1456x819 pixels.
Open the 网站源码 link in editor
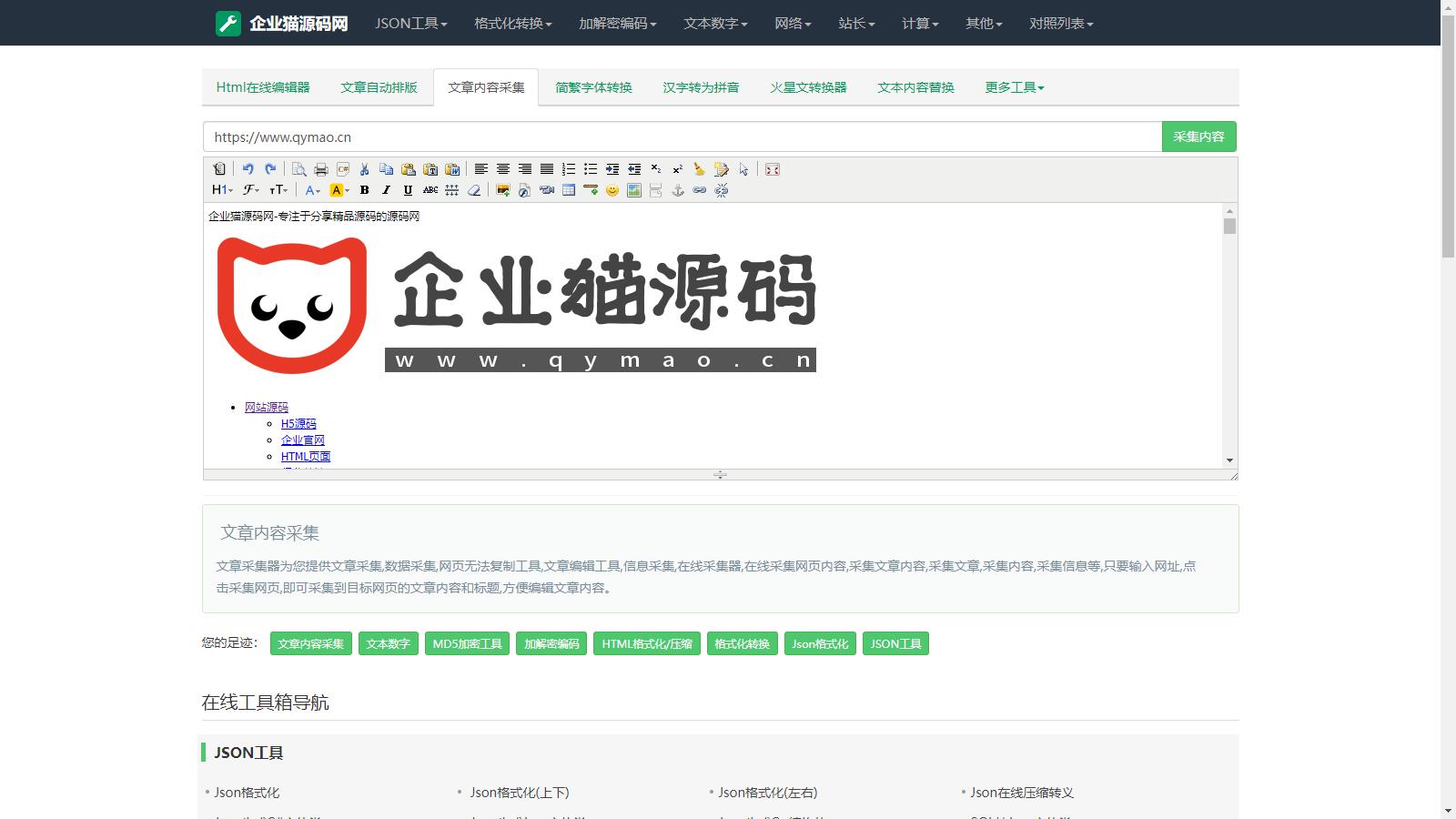266,408
